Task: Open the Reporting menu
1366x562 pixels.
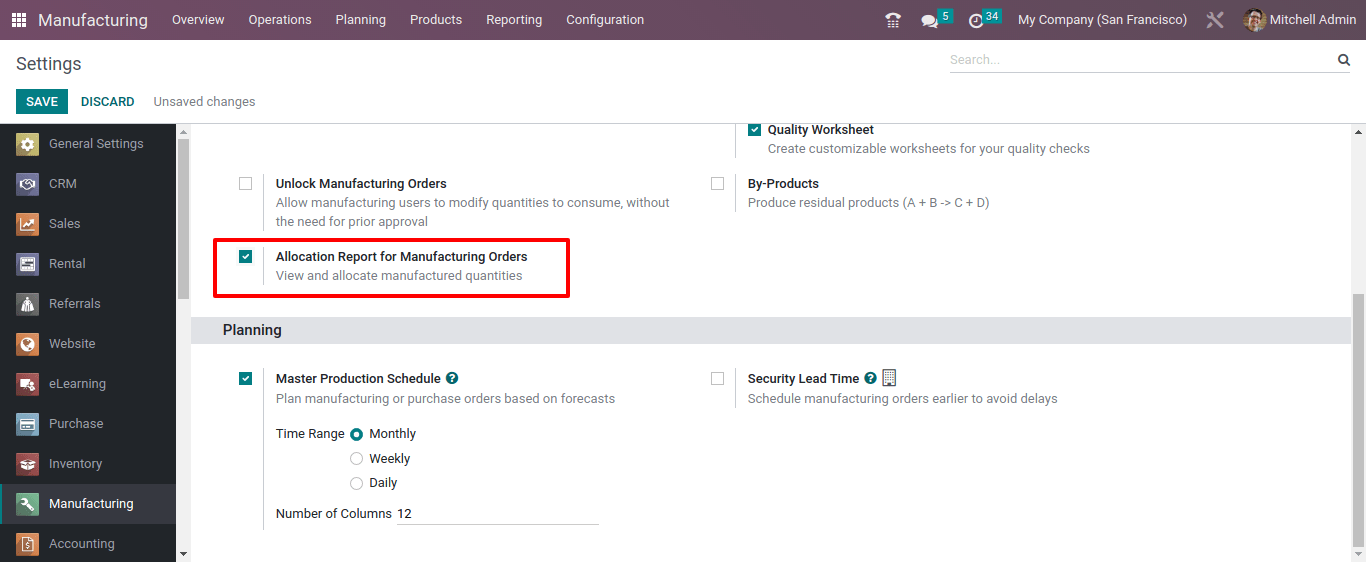Action: tap(514, 20)
